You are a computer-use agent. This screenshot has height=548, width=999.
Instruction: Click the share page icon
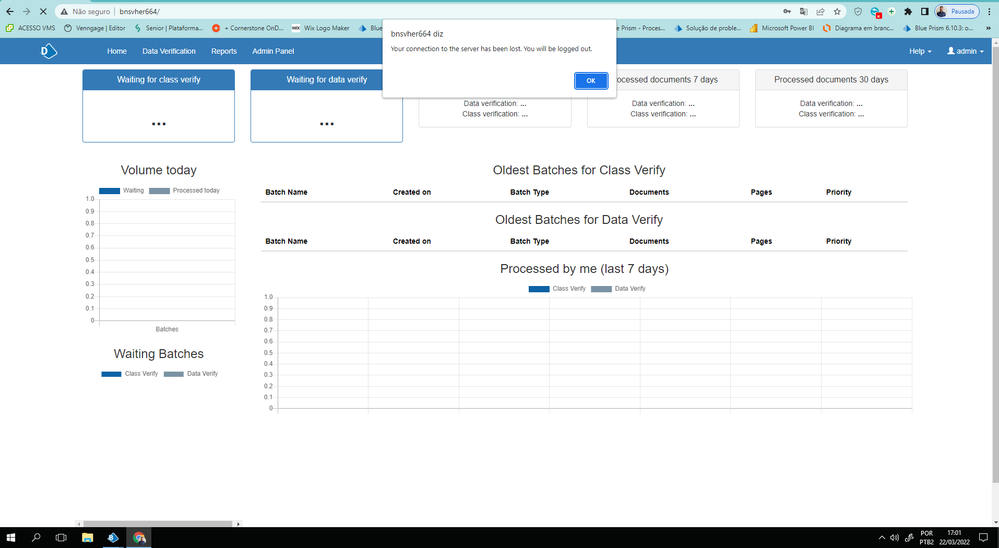pyautogui.click(x=821, y=11)
